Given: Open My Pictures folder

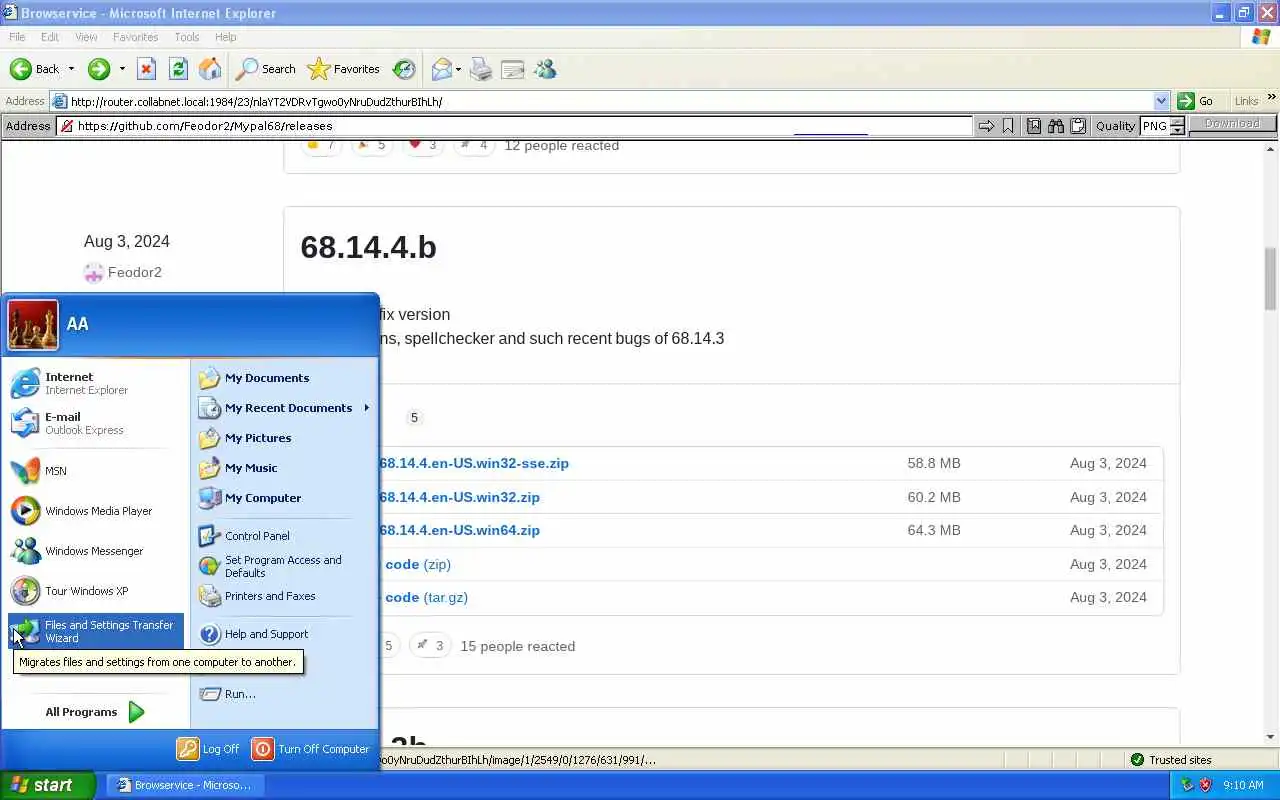Looking at the screenshot, I should click(x=284, y=438).
